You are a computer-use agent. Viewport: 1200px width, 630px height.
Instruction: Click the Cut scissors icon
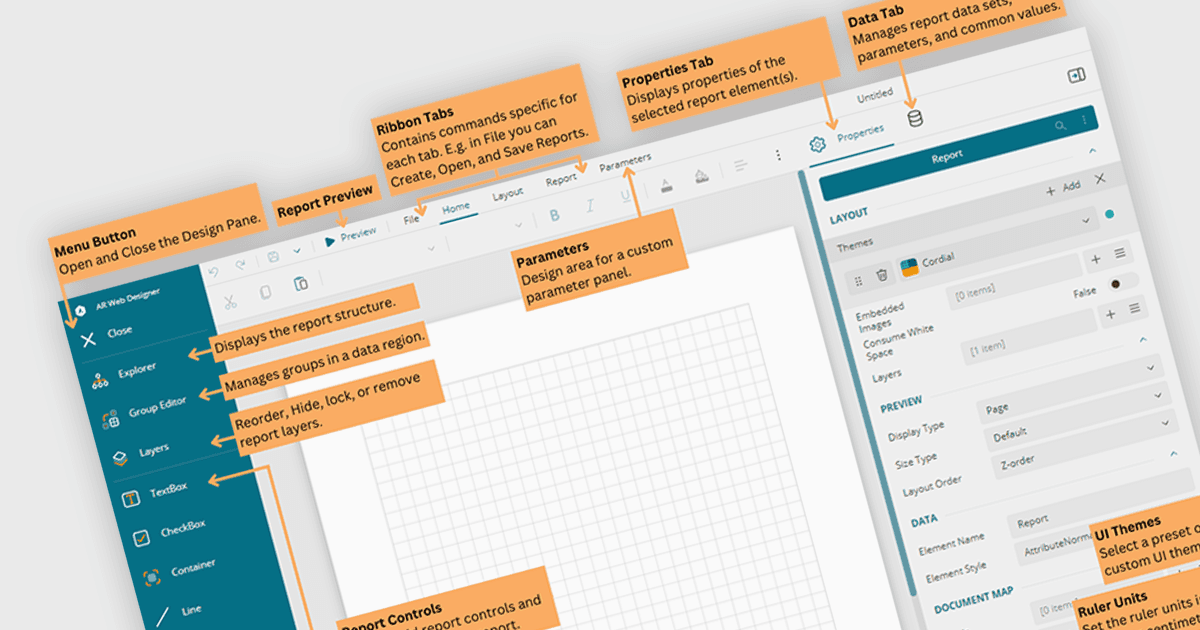[x=230, y=302]
